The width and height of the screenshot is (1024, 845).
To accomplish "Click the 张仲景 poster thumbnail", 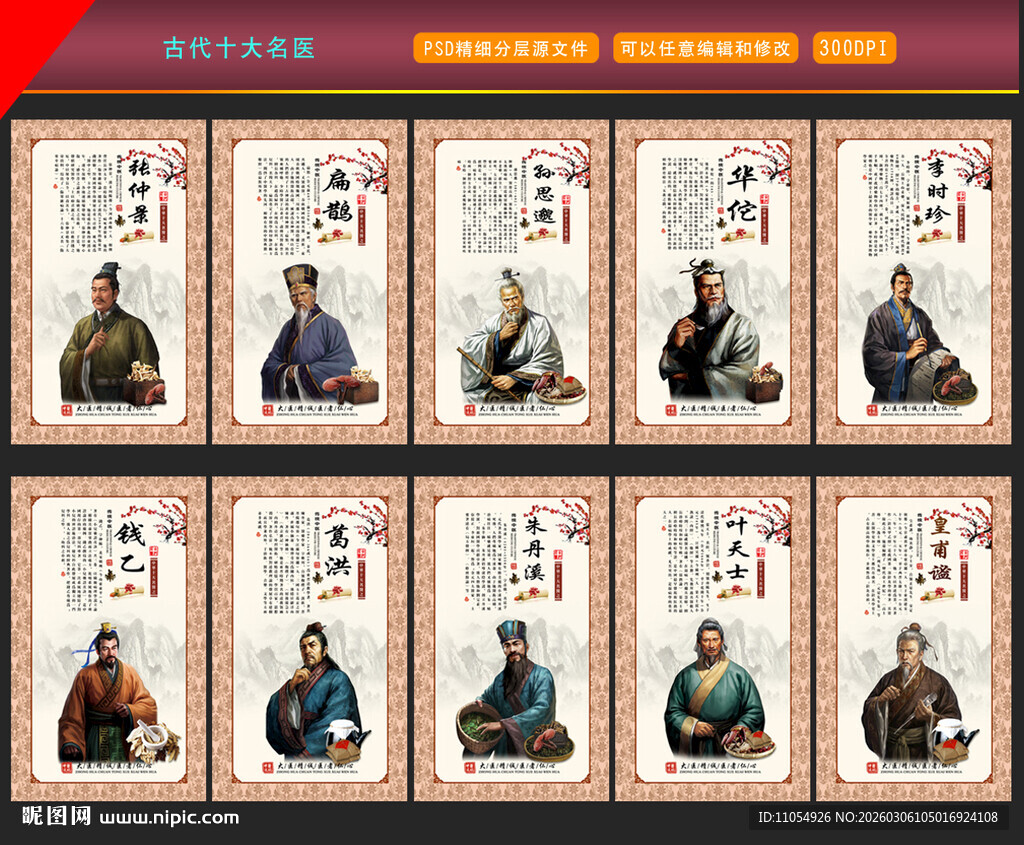I will click(x=108, y=282).
